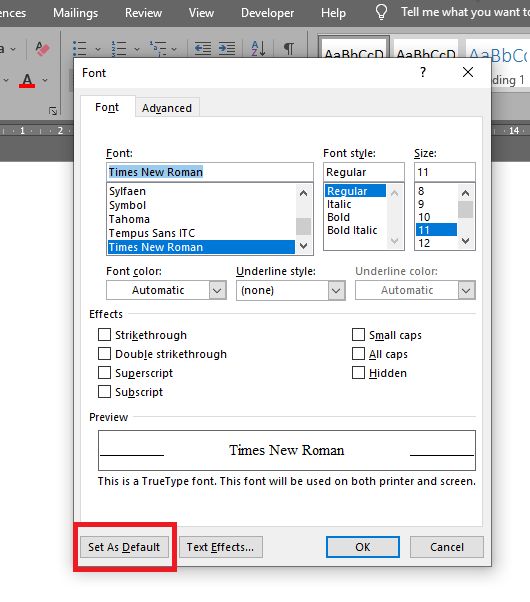Choose Italic font style

pyautogui.click(x=355, y=204)
